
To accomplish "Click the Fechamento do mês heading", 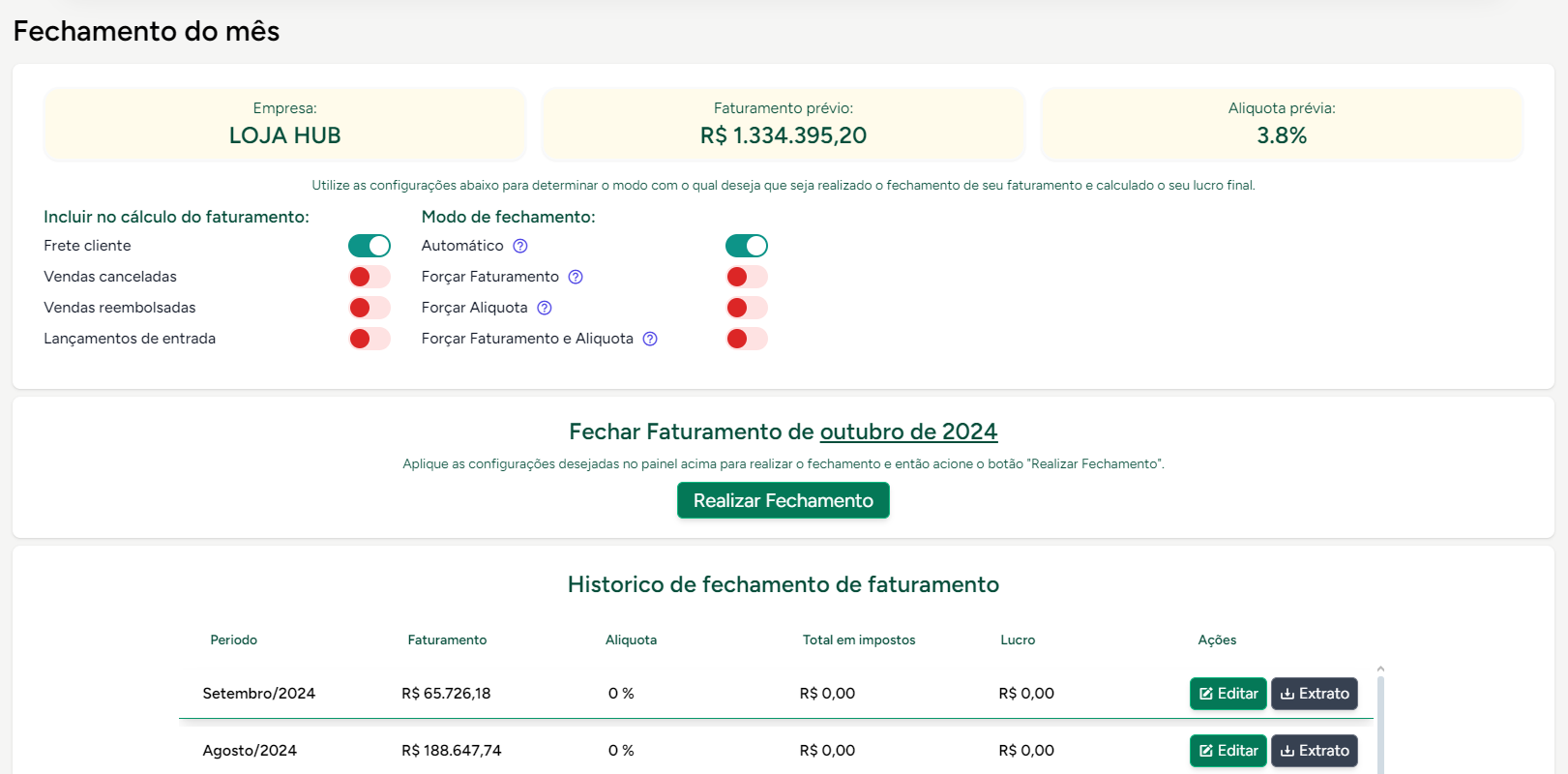I will (x=146, y=31).
